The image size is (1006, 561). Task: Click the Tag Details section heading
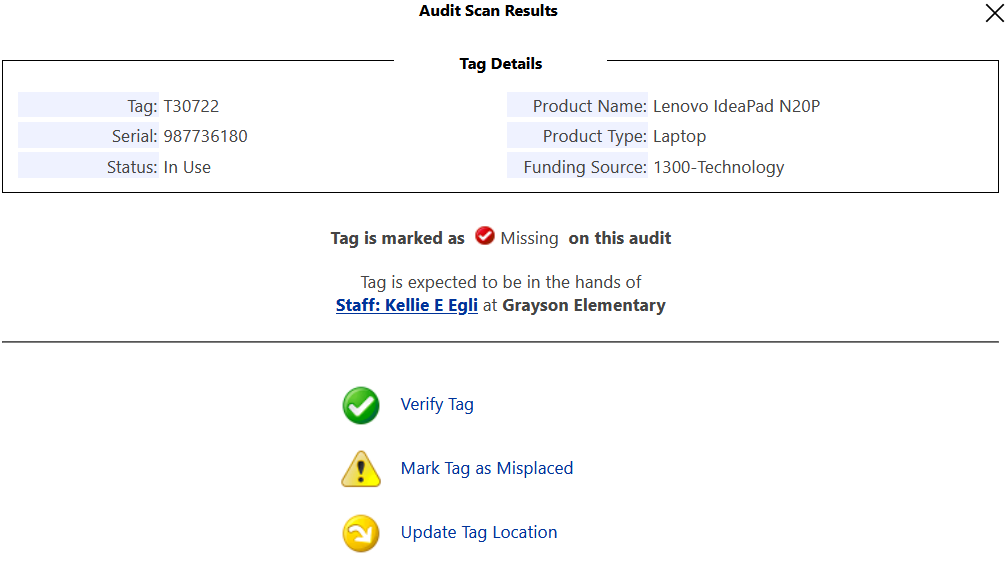pyautogui.click(x=500, y=64)
